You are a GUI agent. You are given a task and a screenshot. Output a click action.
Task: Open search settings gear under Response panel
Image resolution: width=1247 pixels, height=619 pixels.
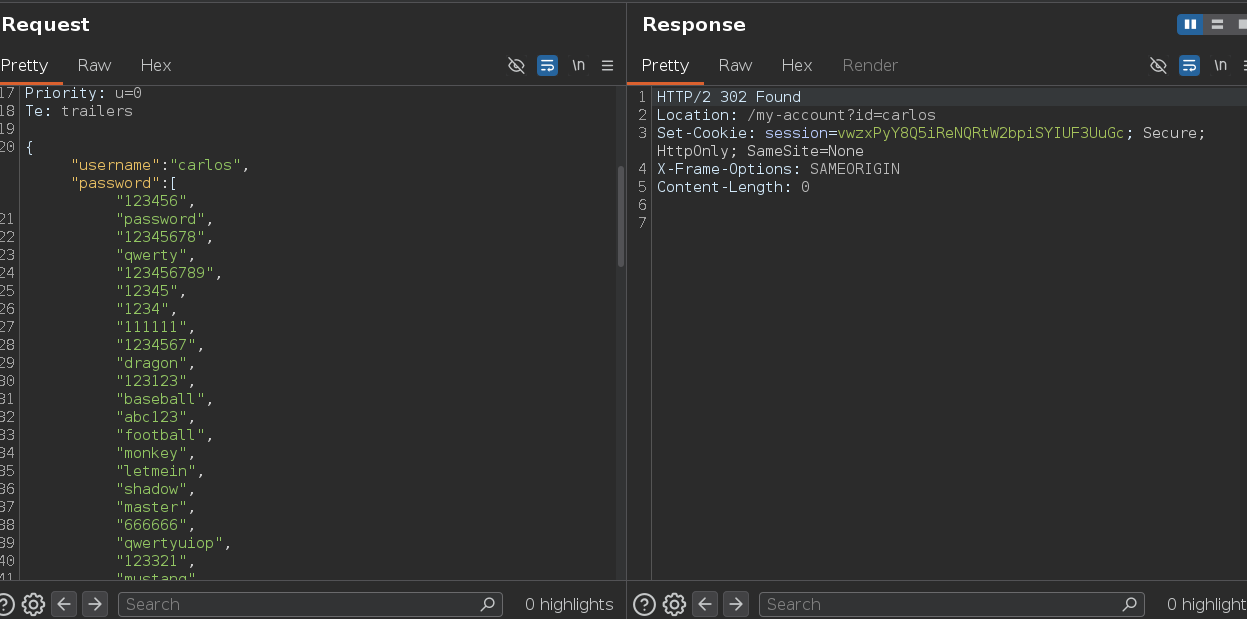point(674,604)
